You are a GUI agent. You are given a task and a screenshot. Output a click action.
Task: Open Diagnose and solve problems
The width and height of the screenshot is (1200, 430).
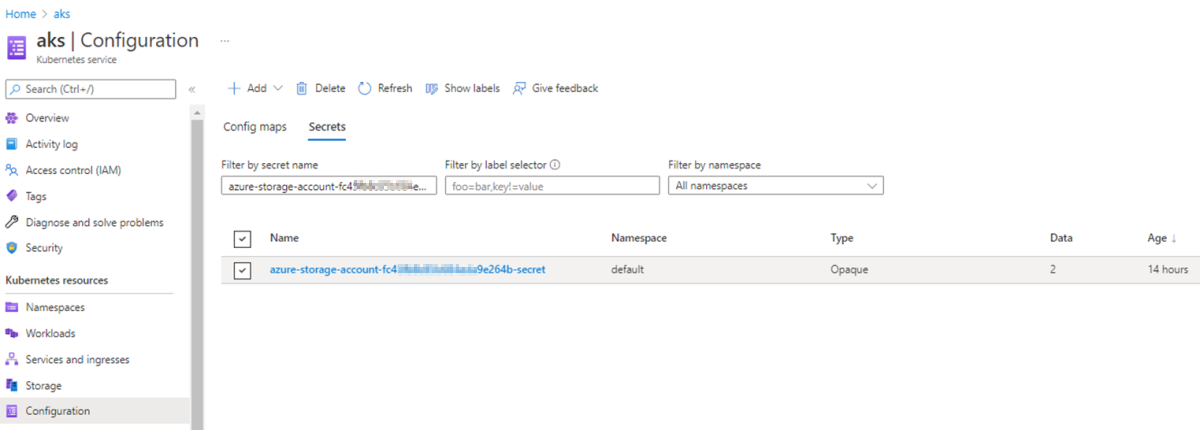(95, 222)
